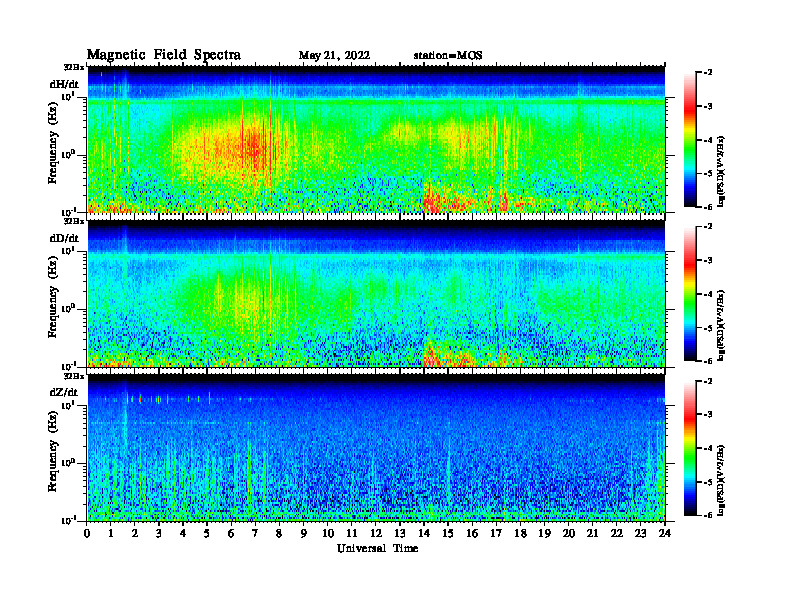The image size is (792, 612).
Task: Click the PSD units label beside dH/dt colorbar
Action: 721,171
